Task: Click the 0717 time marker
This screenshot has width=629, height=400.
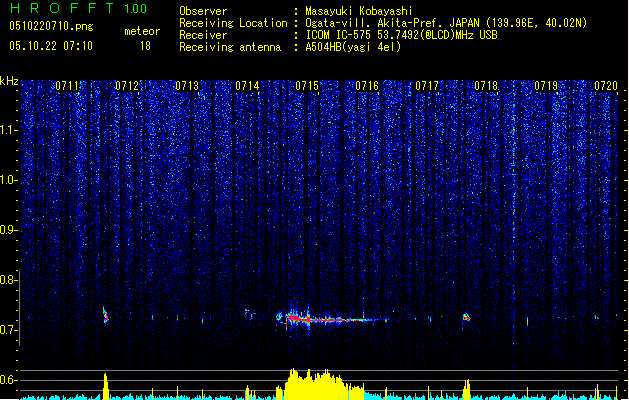Action: click(x=427, y=86)
